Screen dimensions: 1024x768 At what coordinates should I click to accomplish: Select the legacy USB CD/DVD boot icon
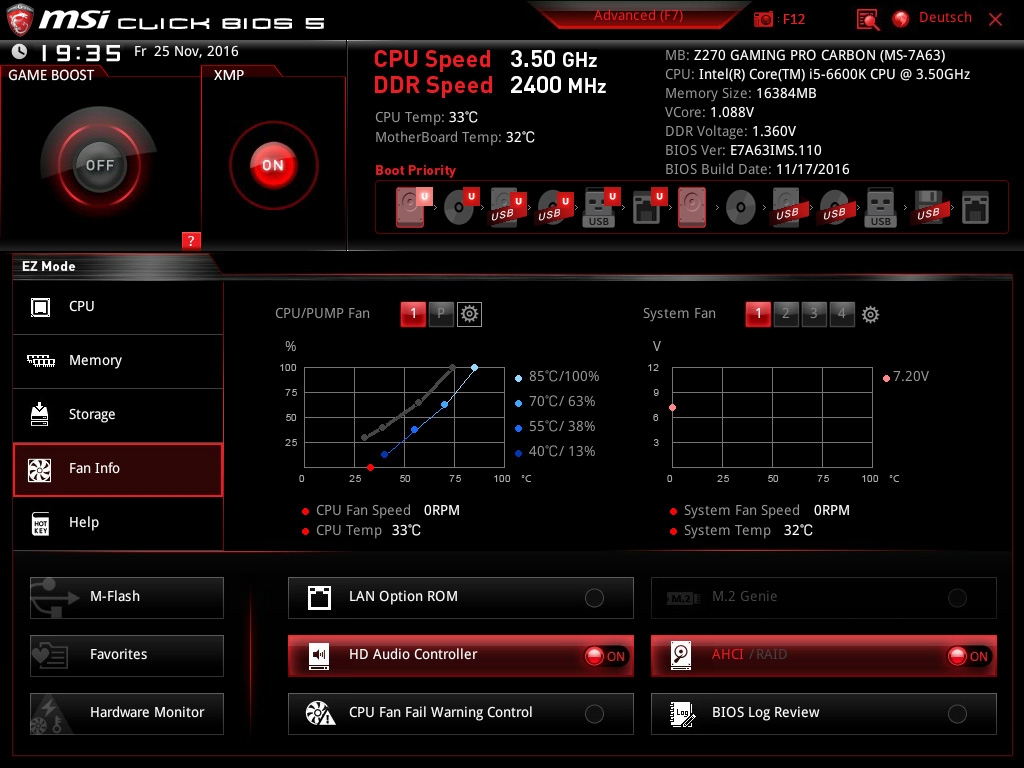click(834, 208)
